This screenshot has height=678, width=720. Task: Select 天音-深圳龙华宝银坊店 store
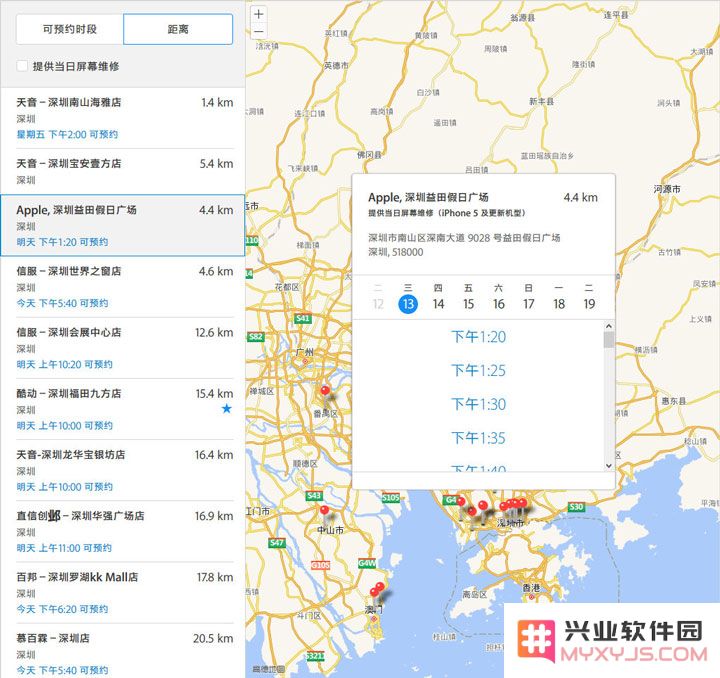(124, 470)
